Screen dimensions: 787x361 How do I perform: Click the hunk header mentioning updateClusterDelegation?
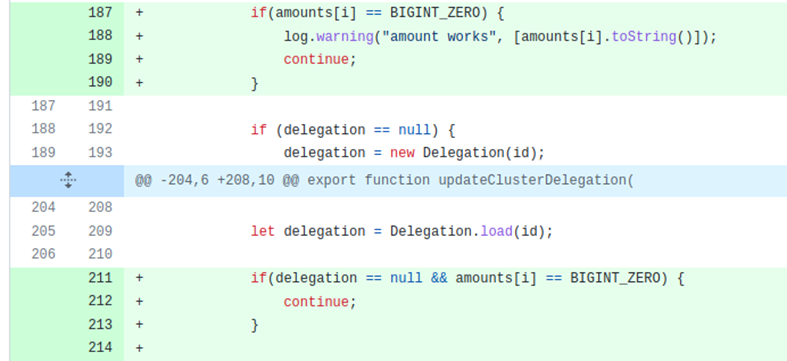[x=384, y=180]
